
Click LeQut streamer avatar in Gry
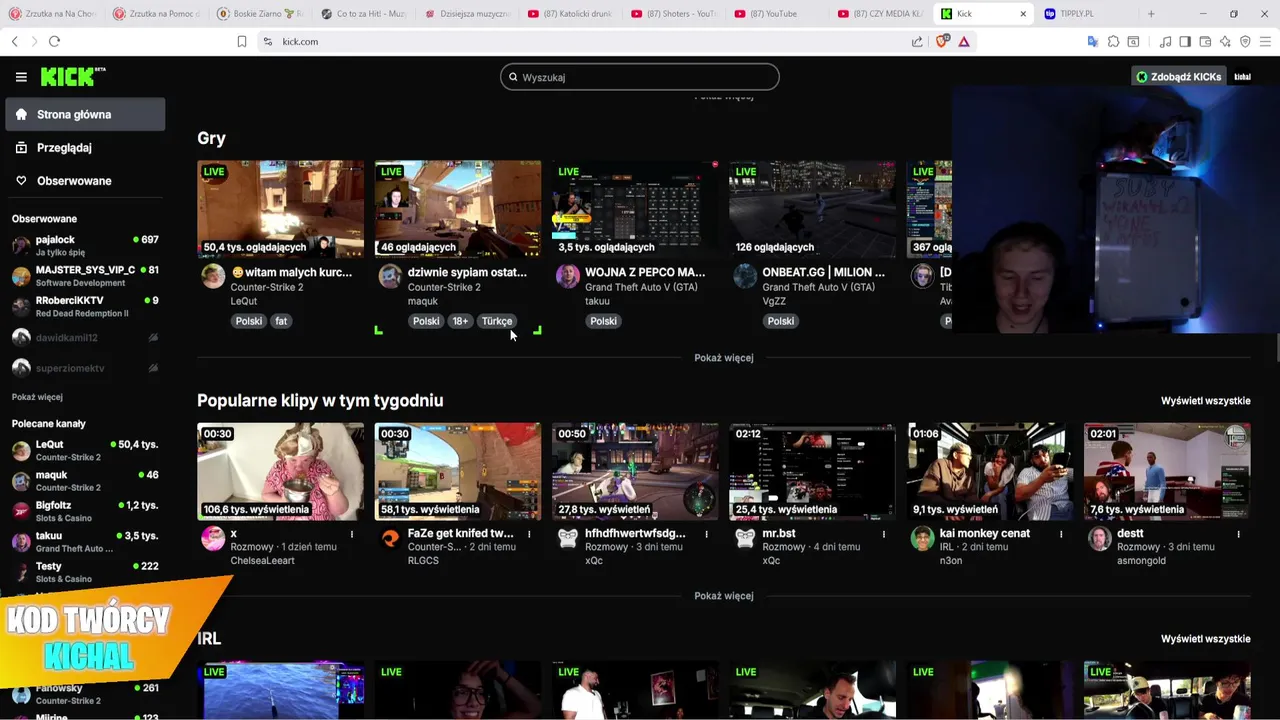point(213,277)
